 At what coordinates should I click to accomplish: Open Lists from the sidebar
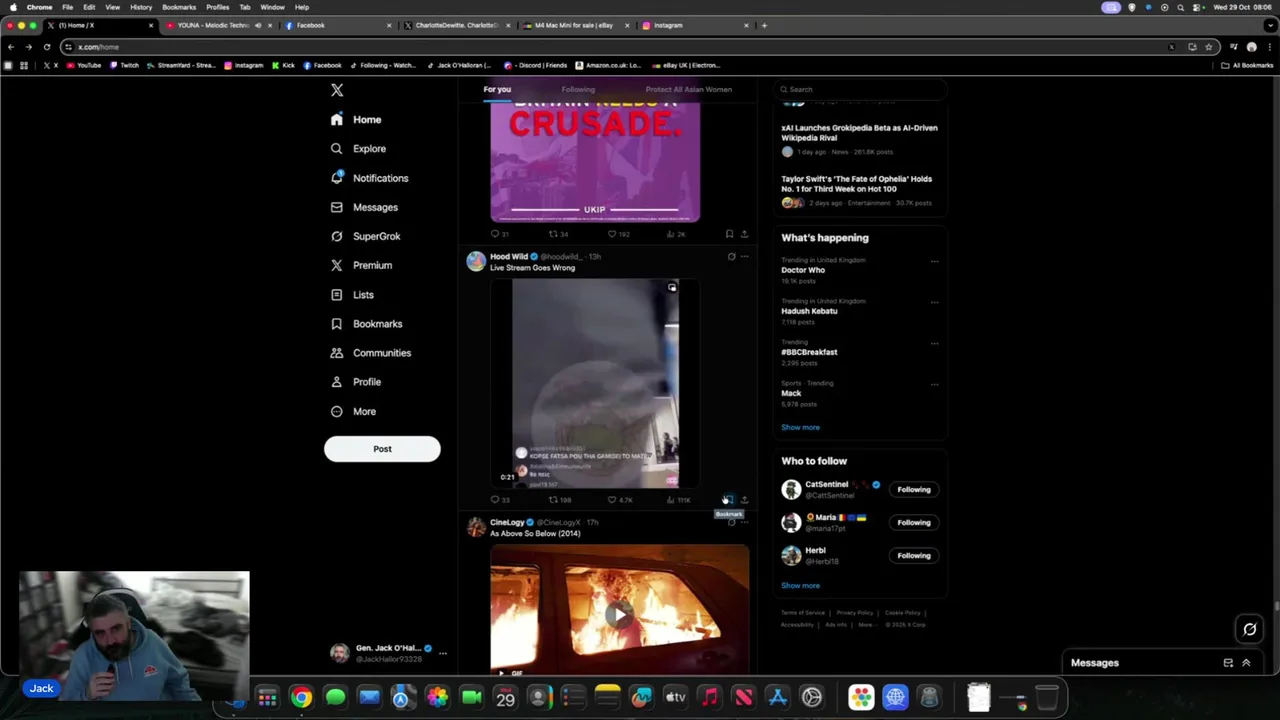point(352,295)
